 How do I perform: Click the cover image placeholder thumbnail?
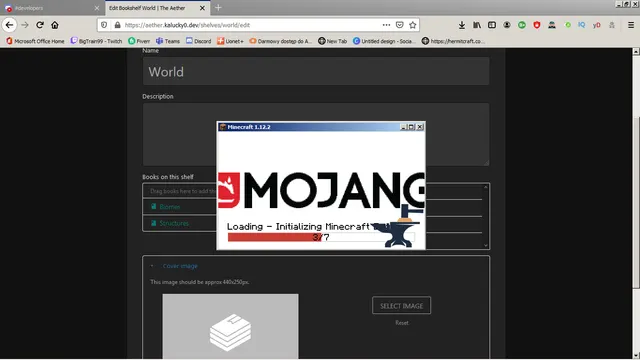point(230,326)
